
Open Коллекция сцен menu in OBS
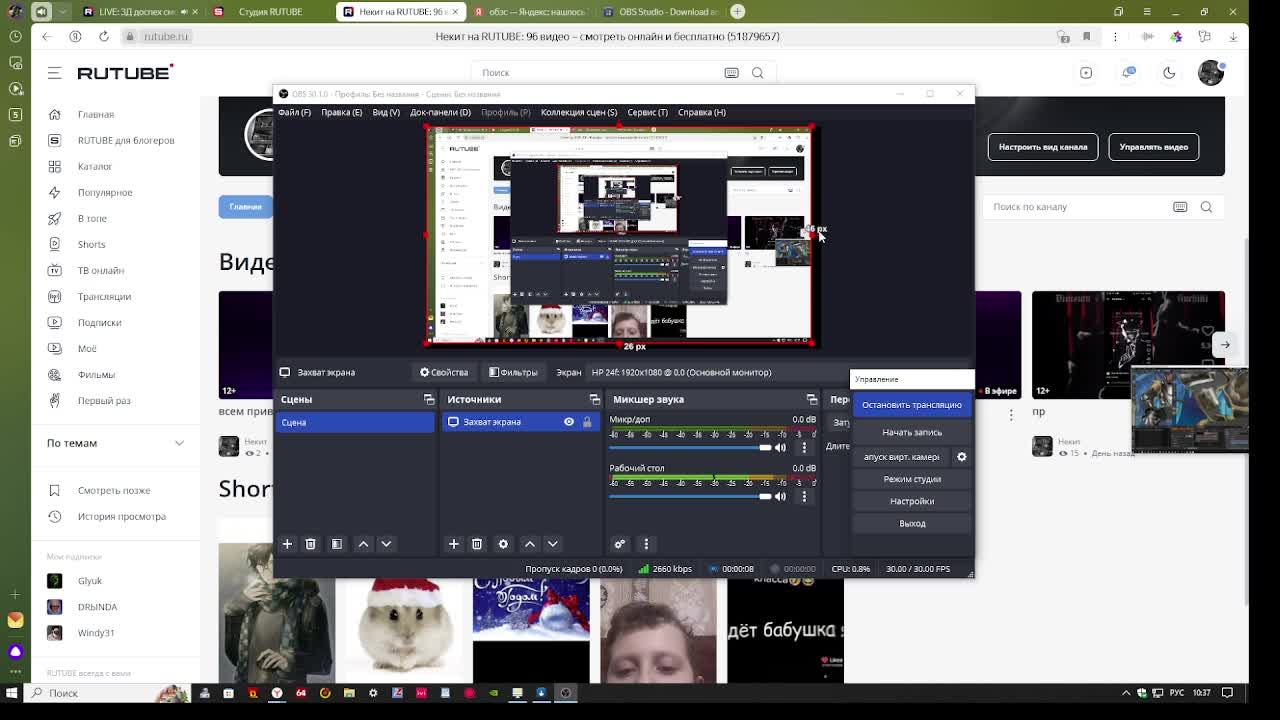(579, 112)
